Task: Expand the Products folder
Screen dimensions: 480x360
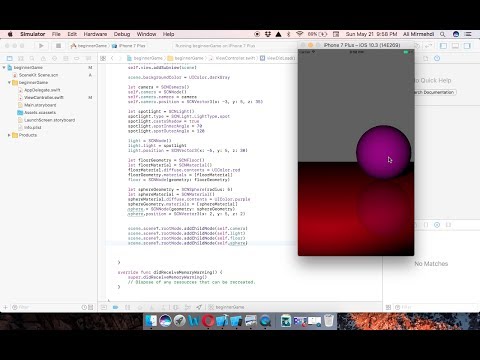Action: click(x=9, y=135)
